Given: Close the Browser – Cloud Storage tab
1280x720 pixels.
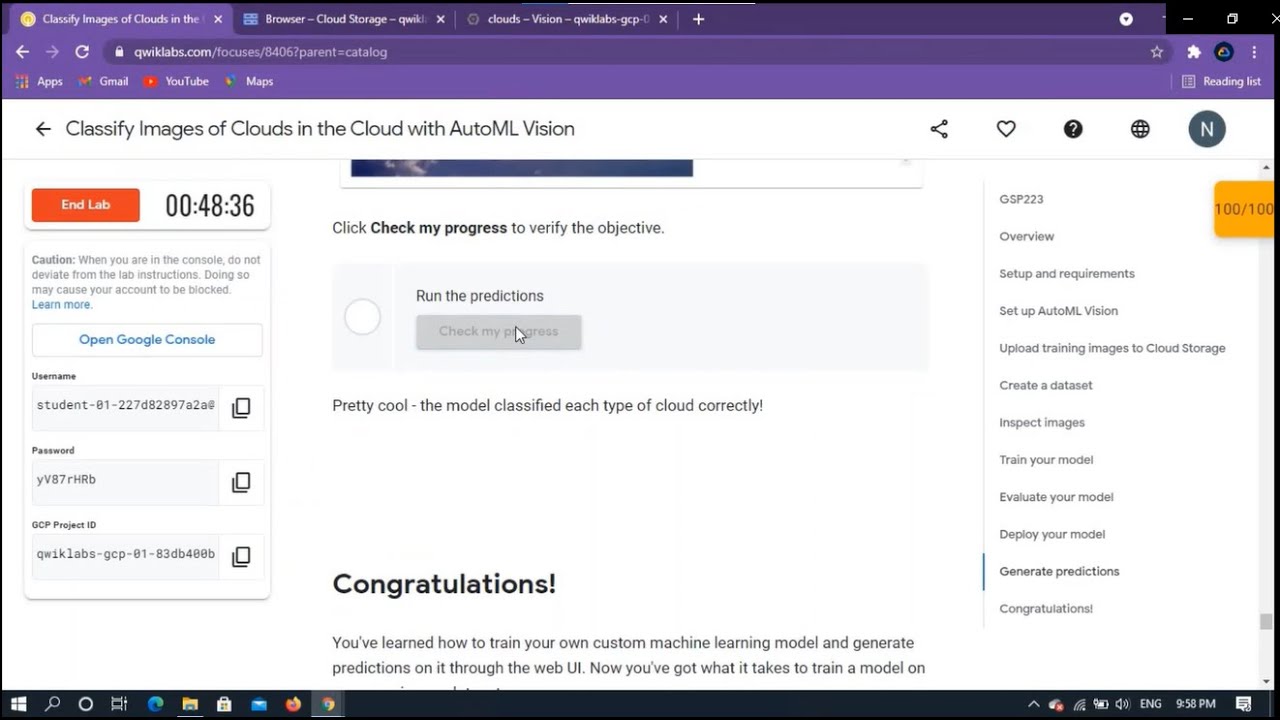Looking at the screenshot, I should click(440, 19).
